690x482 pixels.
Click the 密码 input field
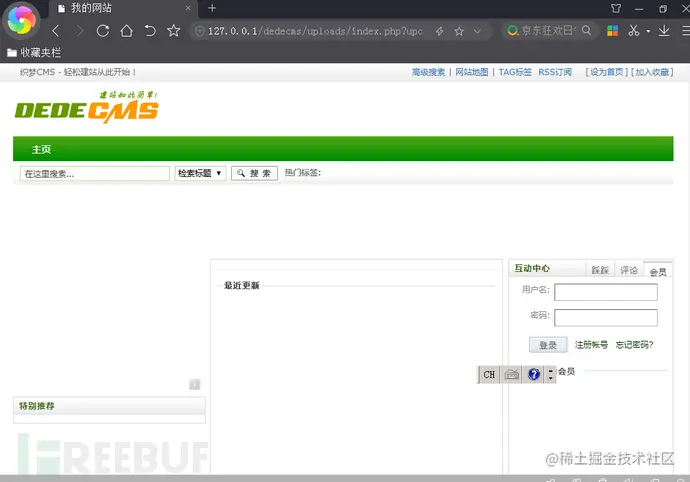(606, 317)
